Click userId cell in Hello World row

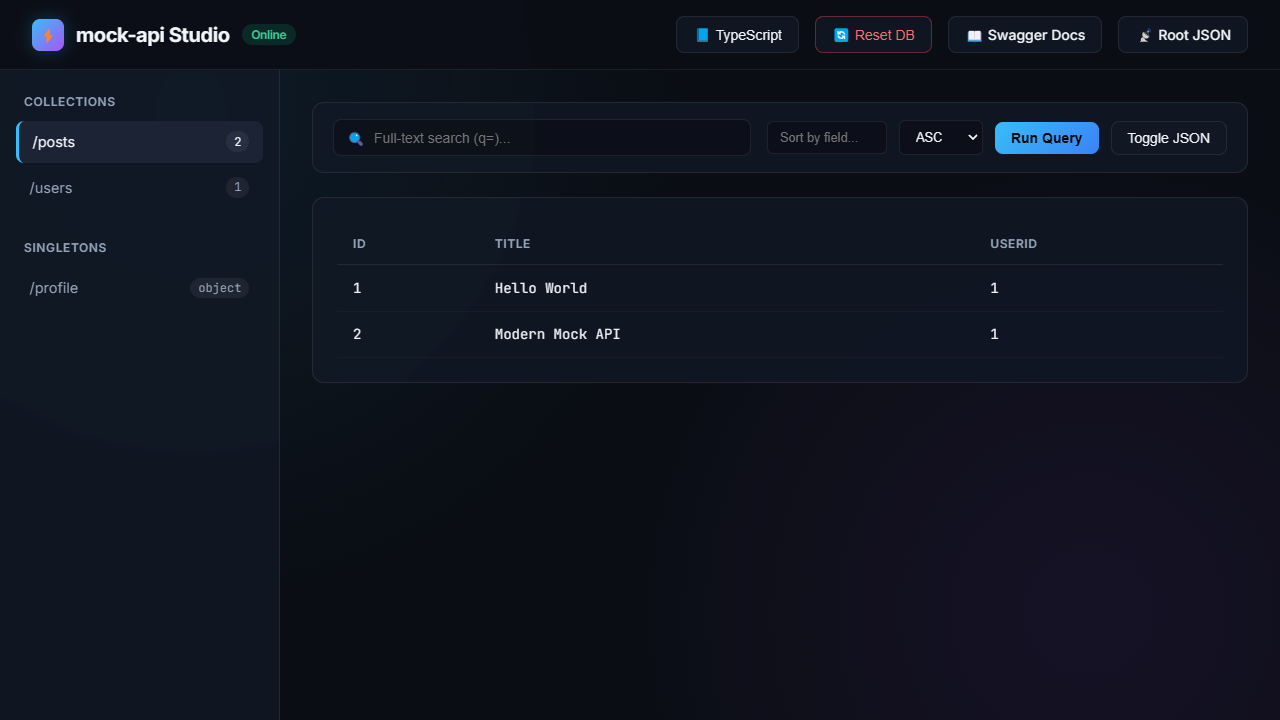click(994, 288)
